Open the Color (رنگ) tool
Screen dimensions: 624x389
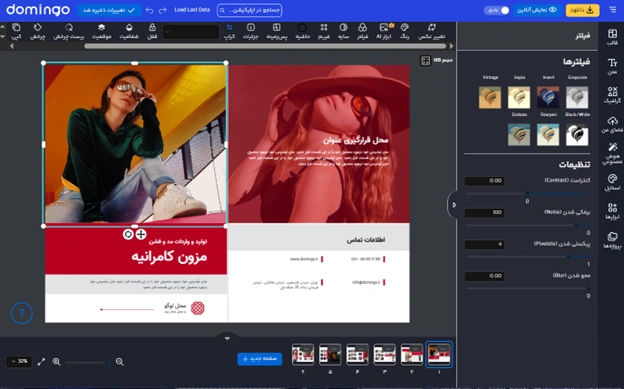coord(404,27)
